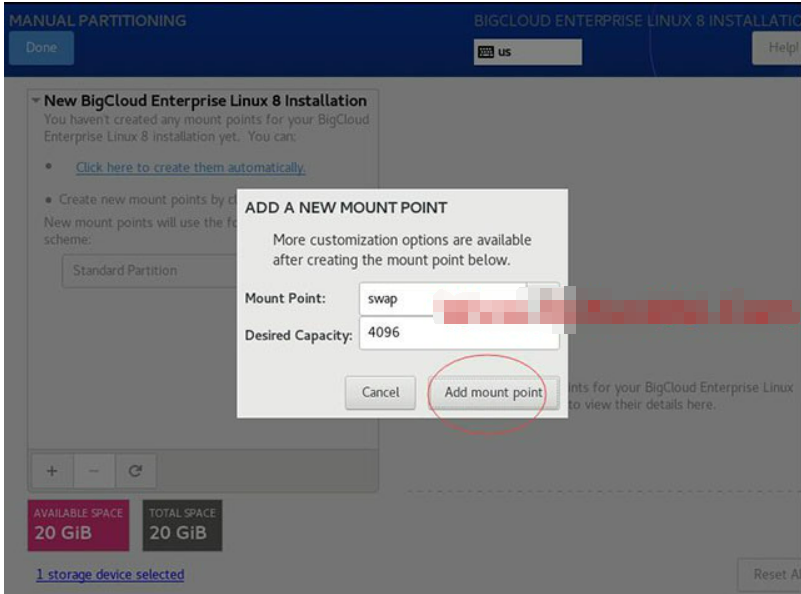Screen dimensions: 801x594
Task: Select the TOTAL SPACE 20 GiB box
Action: [x=182, y=525]
